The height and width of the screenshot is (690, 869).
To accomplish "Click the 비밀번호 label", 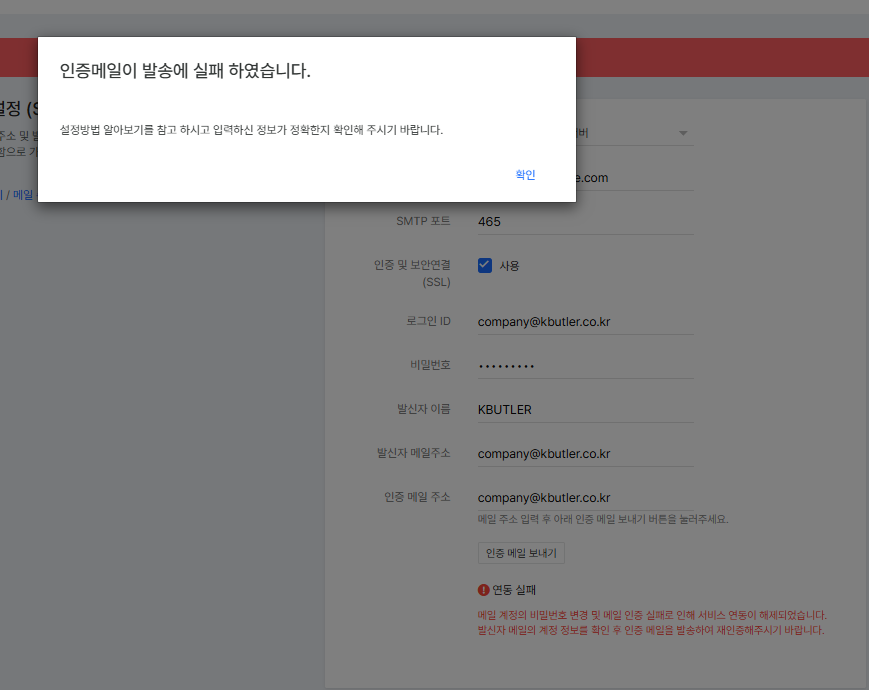I will (430, 365).
